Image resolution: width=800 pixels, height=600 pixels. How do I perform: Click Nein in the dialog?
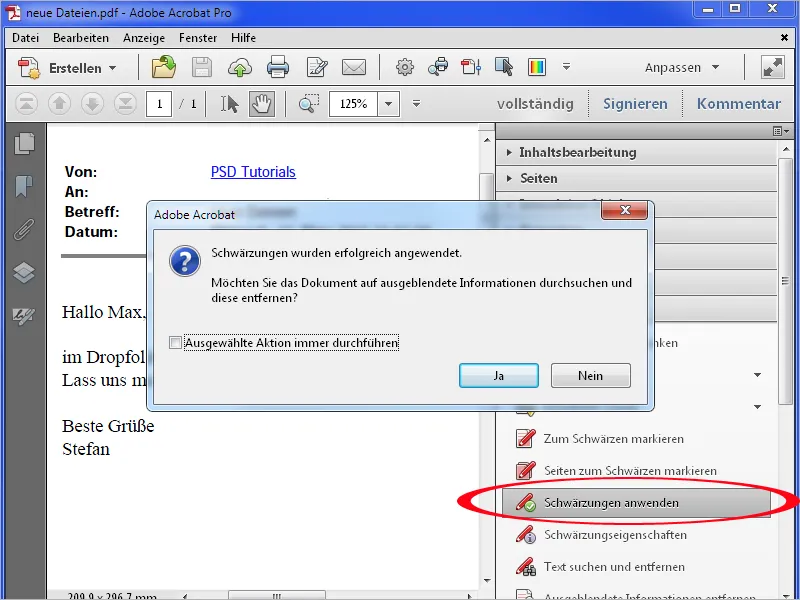tap(590, 376)
